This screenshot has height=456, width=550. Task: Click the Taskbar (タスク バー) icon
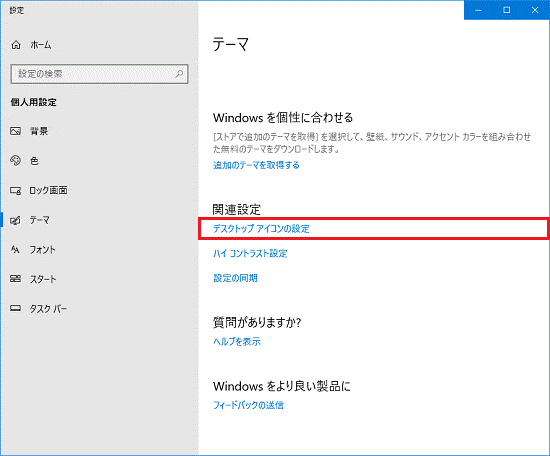[x=15, y=308]
